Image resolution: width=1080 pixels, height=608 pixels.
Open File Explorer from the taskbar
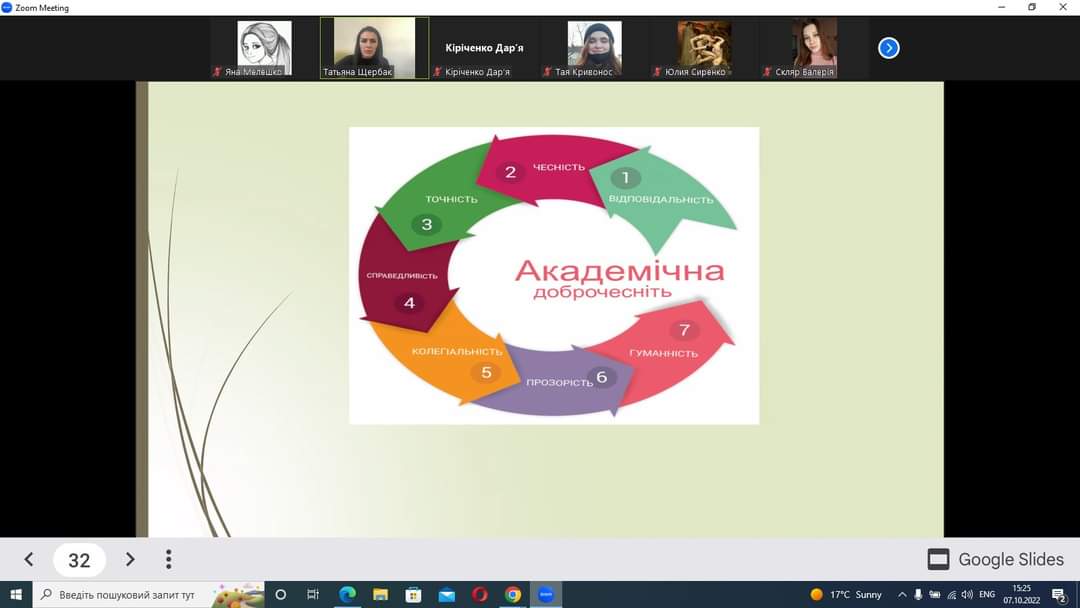coord(380,595)
